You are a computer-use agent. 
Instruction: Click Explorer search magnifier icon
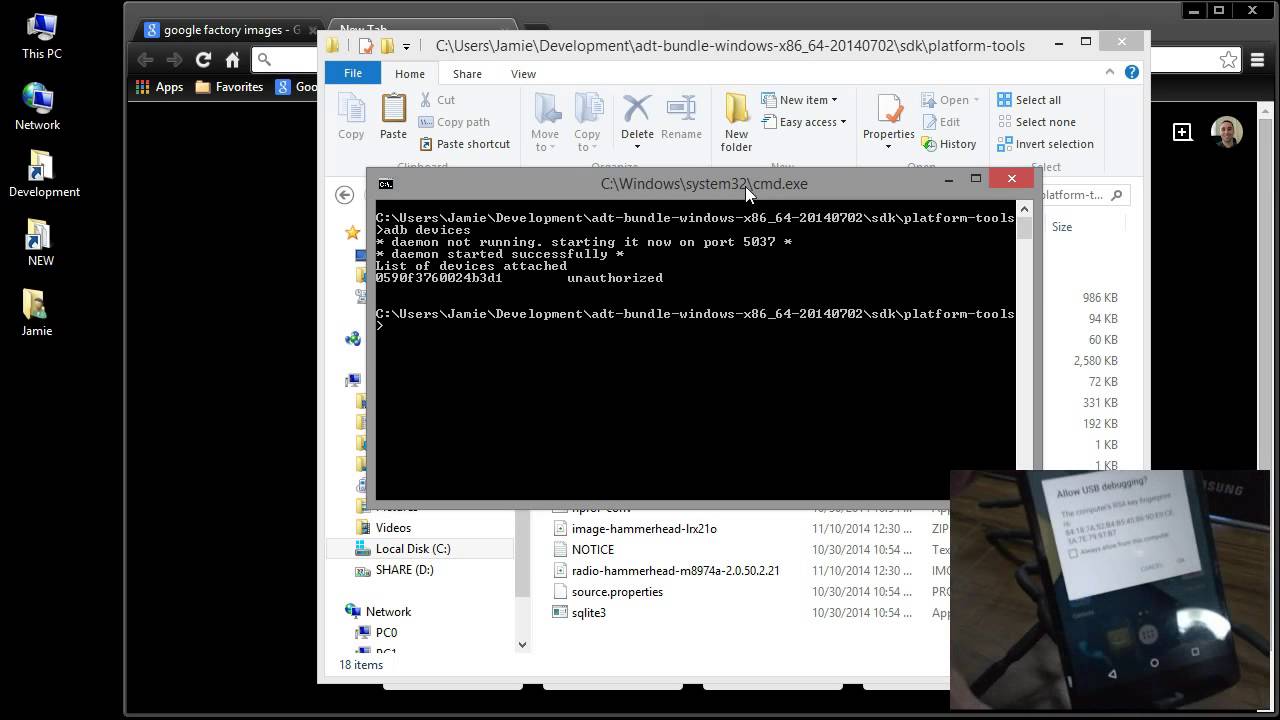[x=1117, y=195]
